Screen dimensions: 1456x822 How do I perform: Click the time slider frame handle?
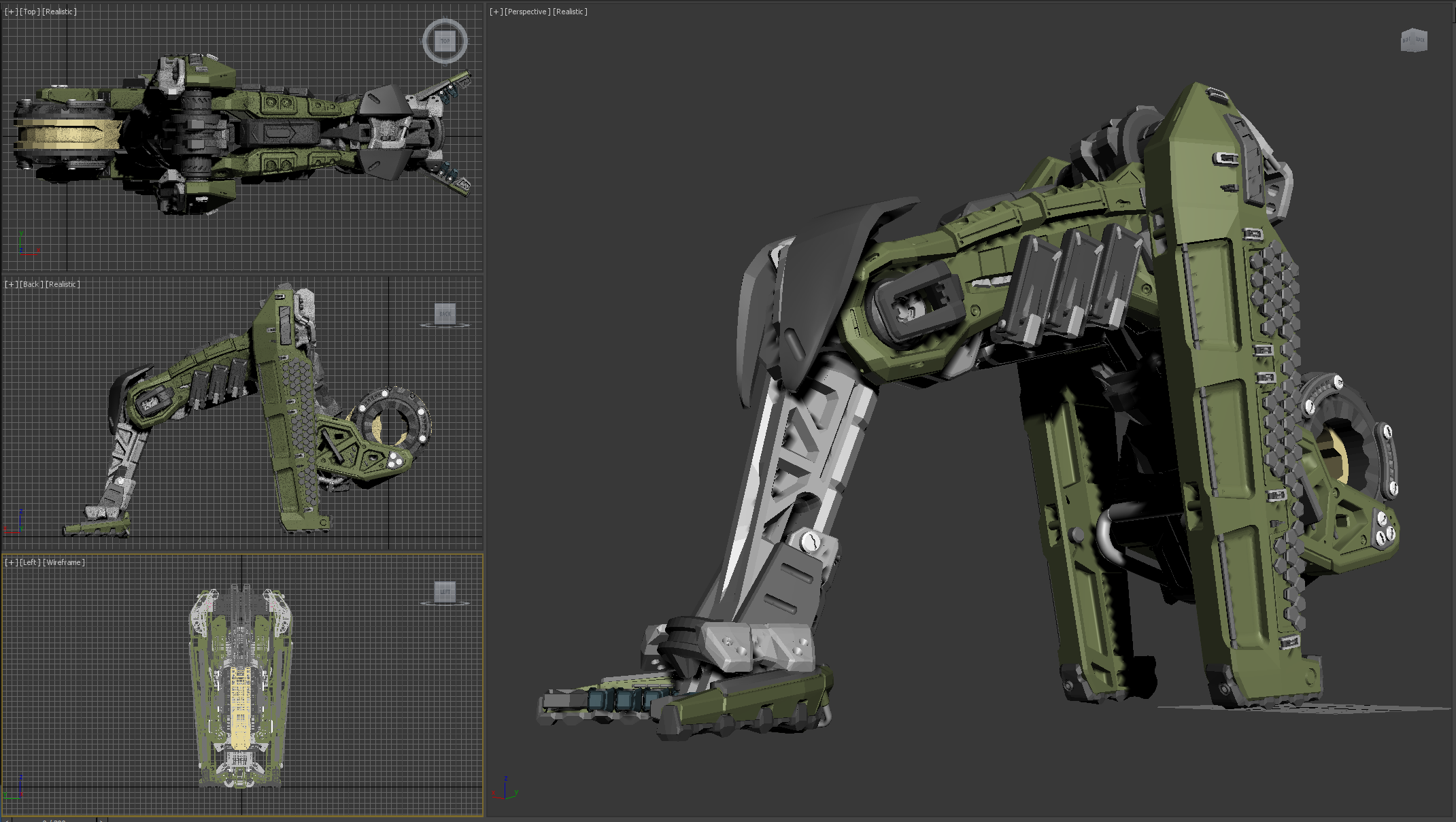point(54,819)
